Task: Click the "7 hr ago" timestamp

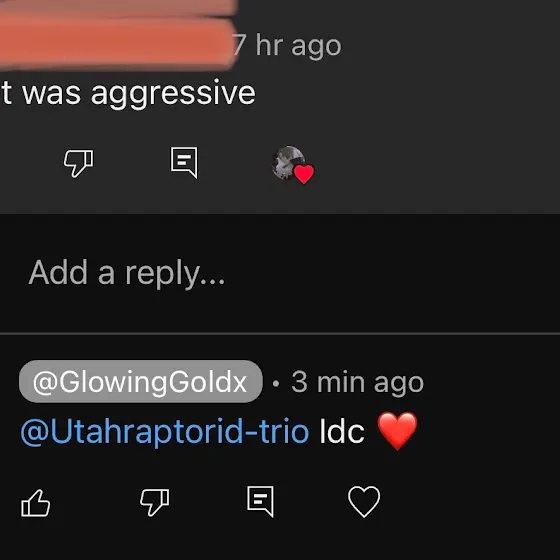Action: click(x=288, y=46)
